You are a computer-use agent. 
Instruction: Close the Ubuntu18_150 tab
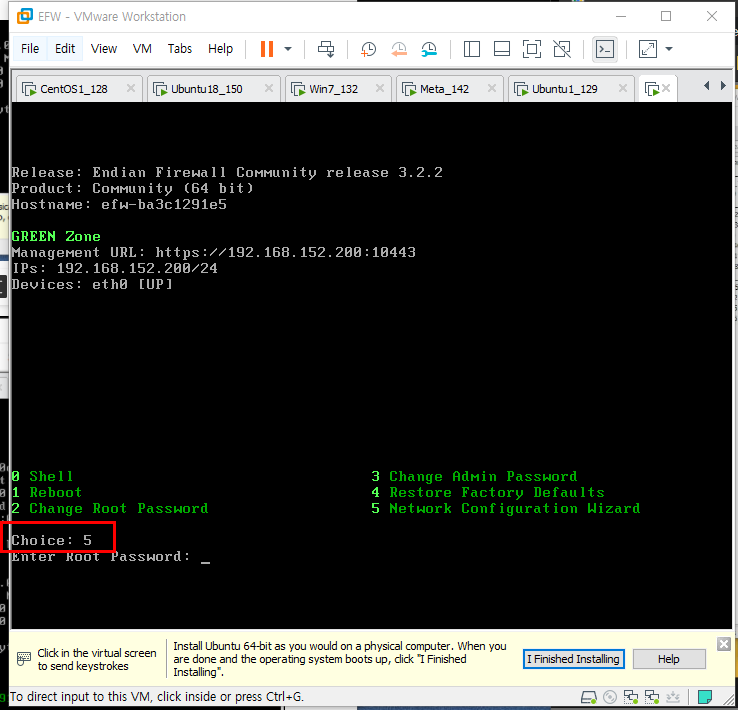(269, 88)
